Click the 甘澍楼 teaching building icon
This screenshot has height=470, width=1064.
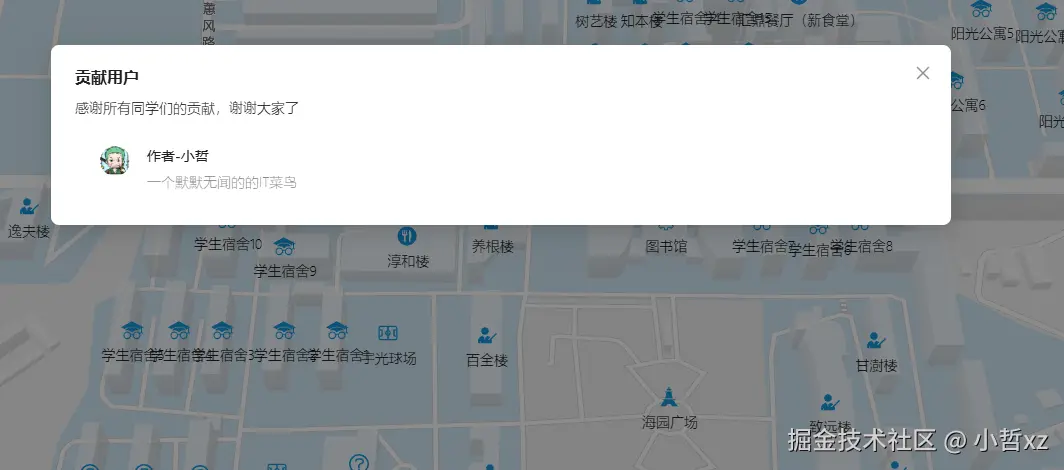pyautogui.click(x=876, y=340)
